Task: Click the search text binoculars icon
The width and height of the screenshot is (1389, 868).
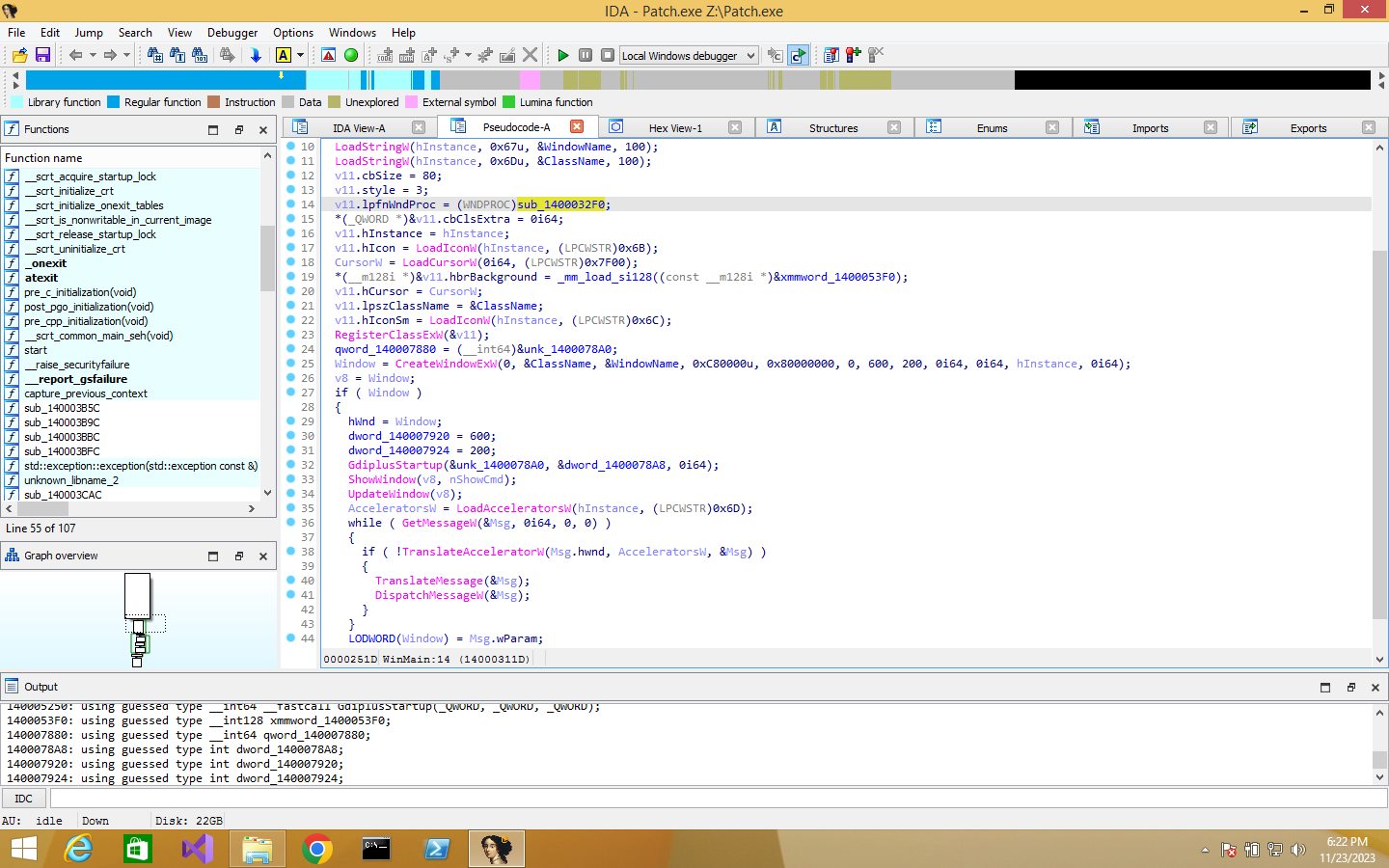Action: click(177, 55)
